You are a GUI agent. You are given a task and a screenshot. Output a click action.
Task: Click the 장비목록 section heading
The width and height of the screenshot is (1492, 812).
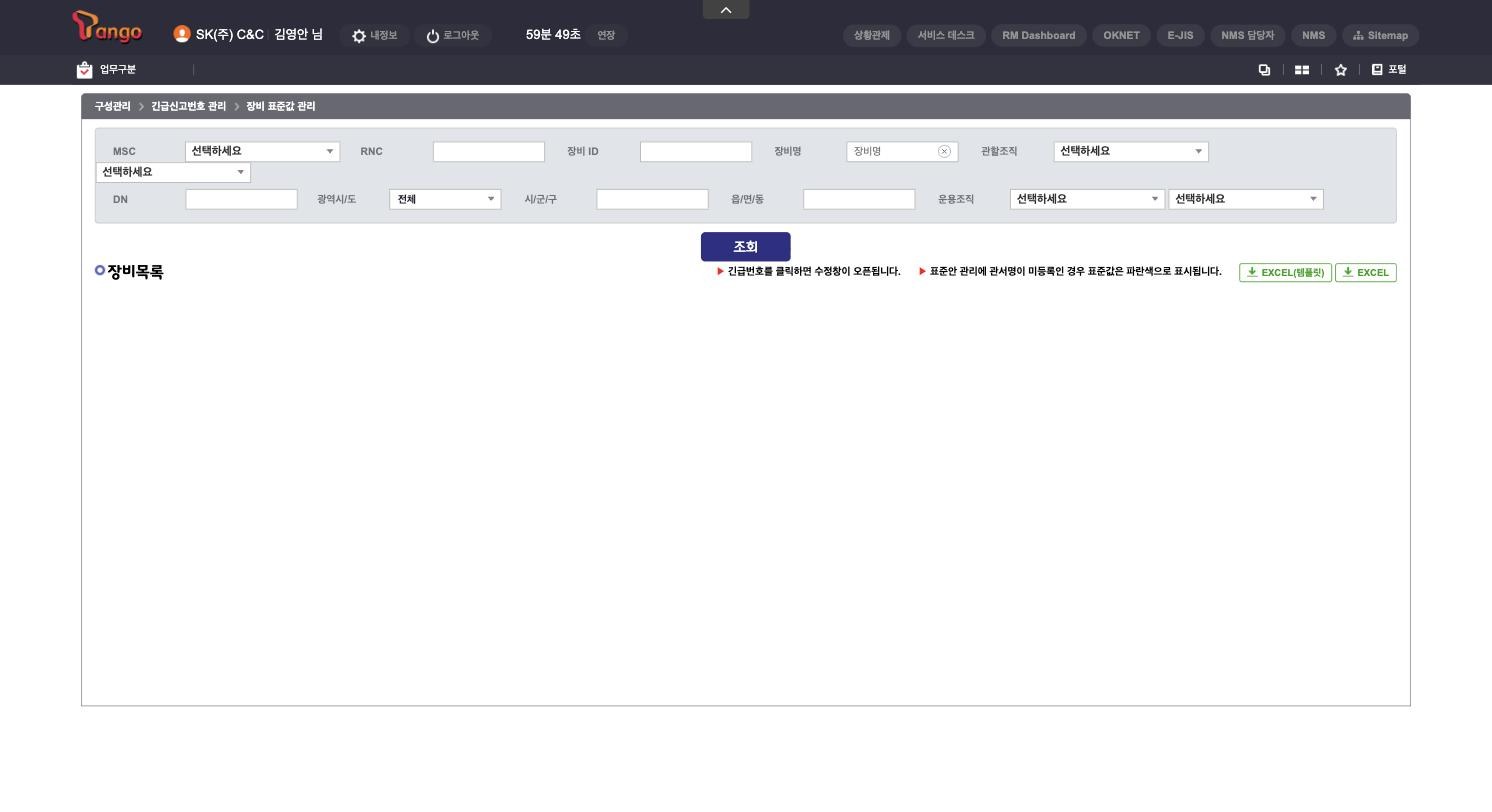(135, 272)
